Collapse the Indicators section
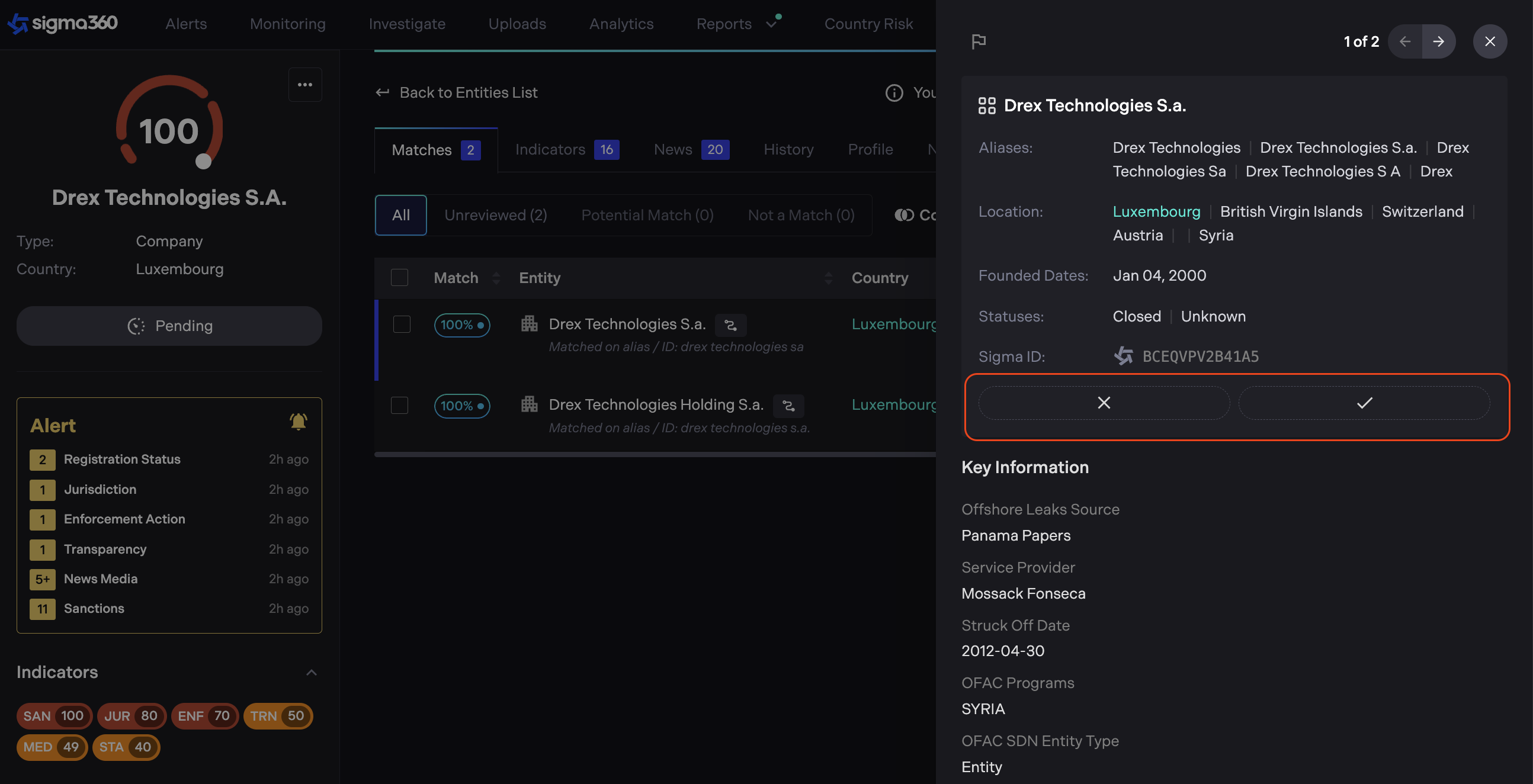The width and height of the screenshot is (1533, 784). pos(311,673)
